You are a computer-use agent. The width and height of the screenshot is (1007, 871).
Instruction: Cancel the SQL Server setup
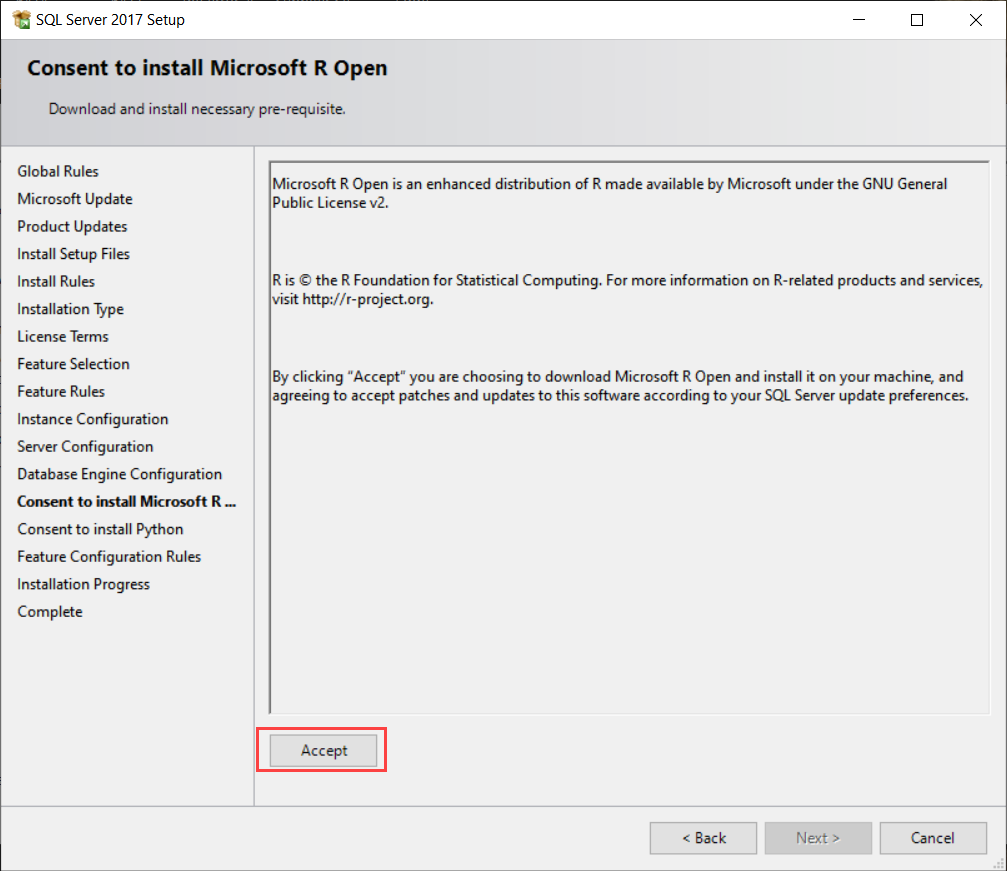[932, 838]
